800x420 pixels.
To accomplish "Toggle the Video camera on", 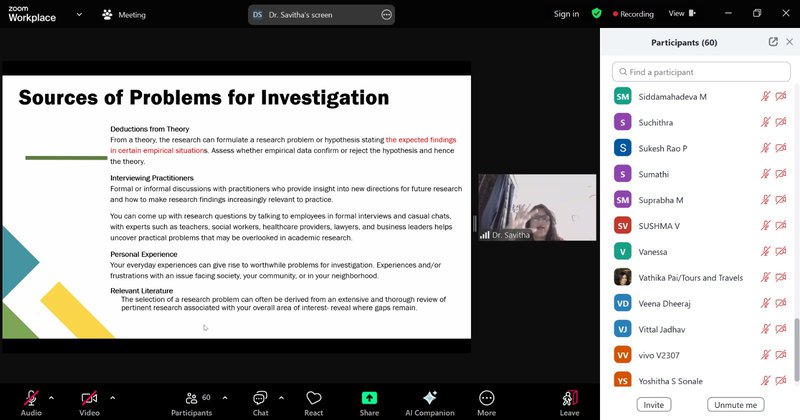I will 89,397.
